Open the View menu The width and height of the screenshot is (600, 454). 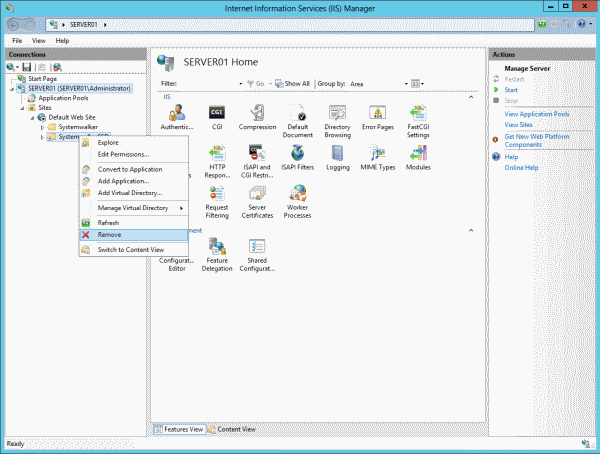38,41
